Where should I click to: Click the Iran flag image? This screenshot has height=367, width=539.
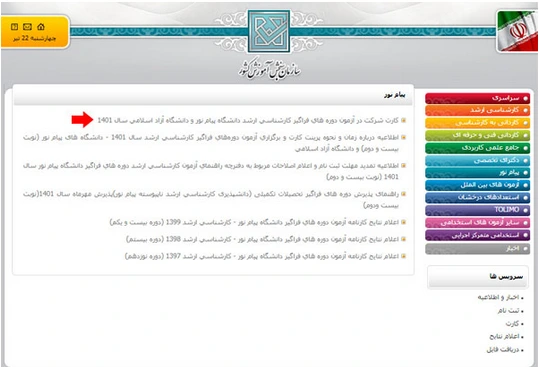tap(517, 31)
